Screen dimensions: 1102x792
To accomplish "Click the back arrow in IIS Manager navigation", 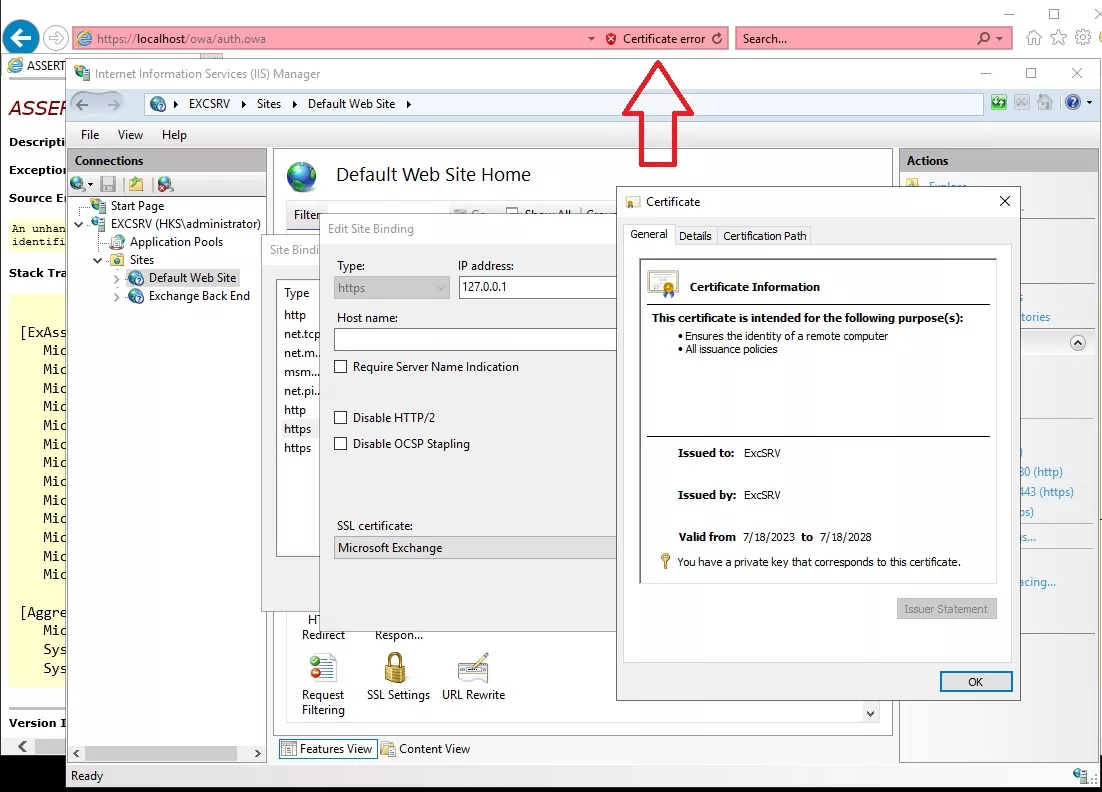I will 82,104.
